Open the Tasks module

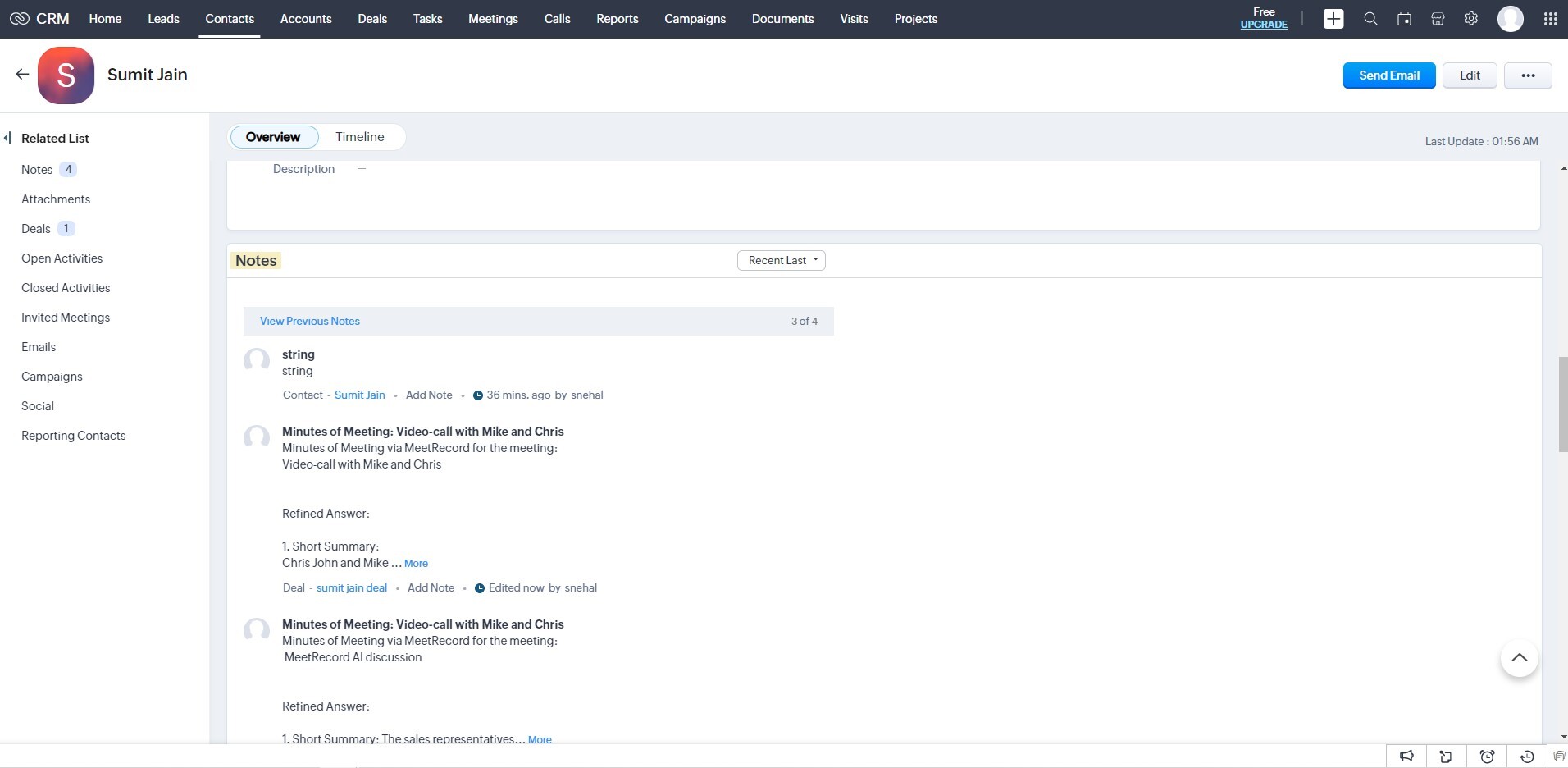point(427,19)
